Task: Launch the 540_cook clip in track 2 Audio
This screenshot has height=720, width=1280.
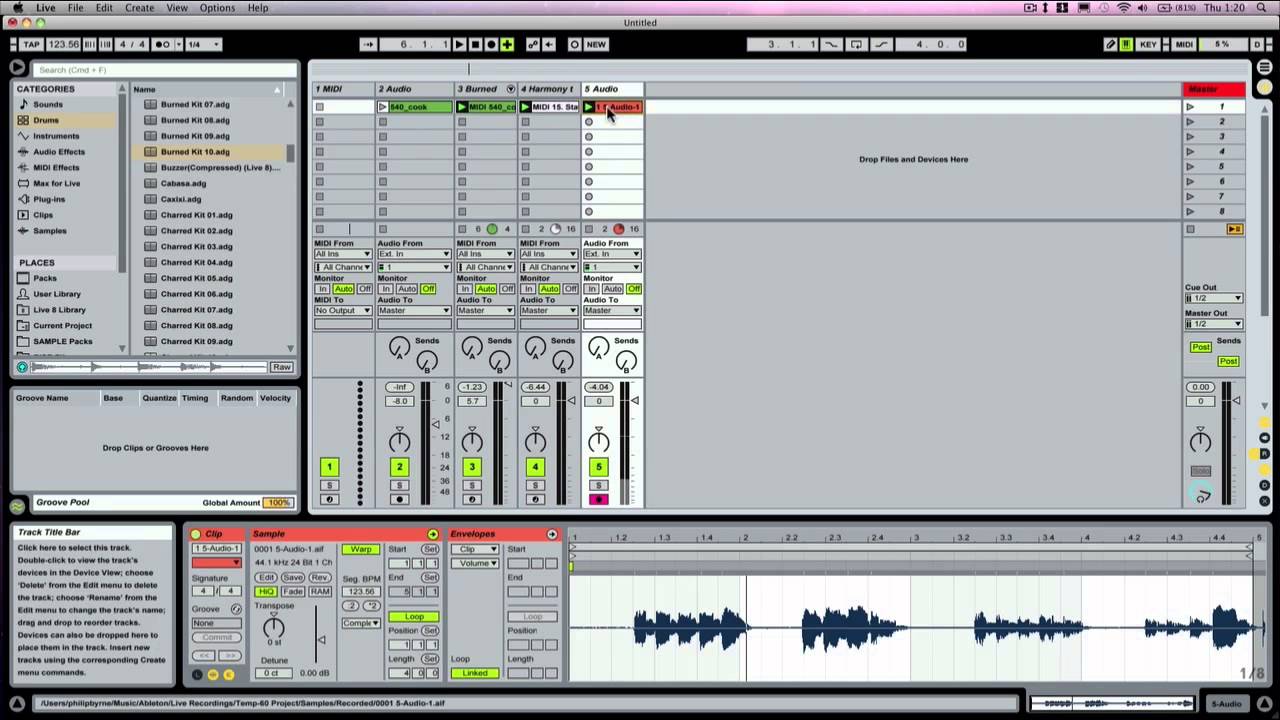Action: pyautogui.click(x=384, y=107)
